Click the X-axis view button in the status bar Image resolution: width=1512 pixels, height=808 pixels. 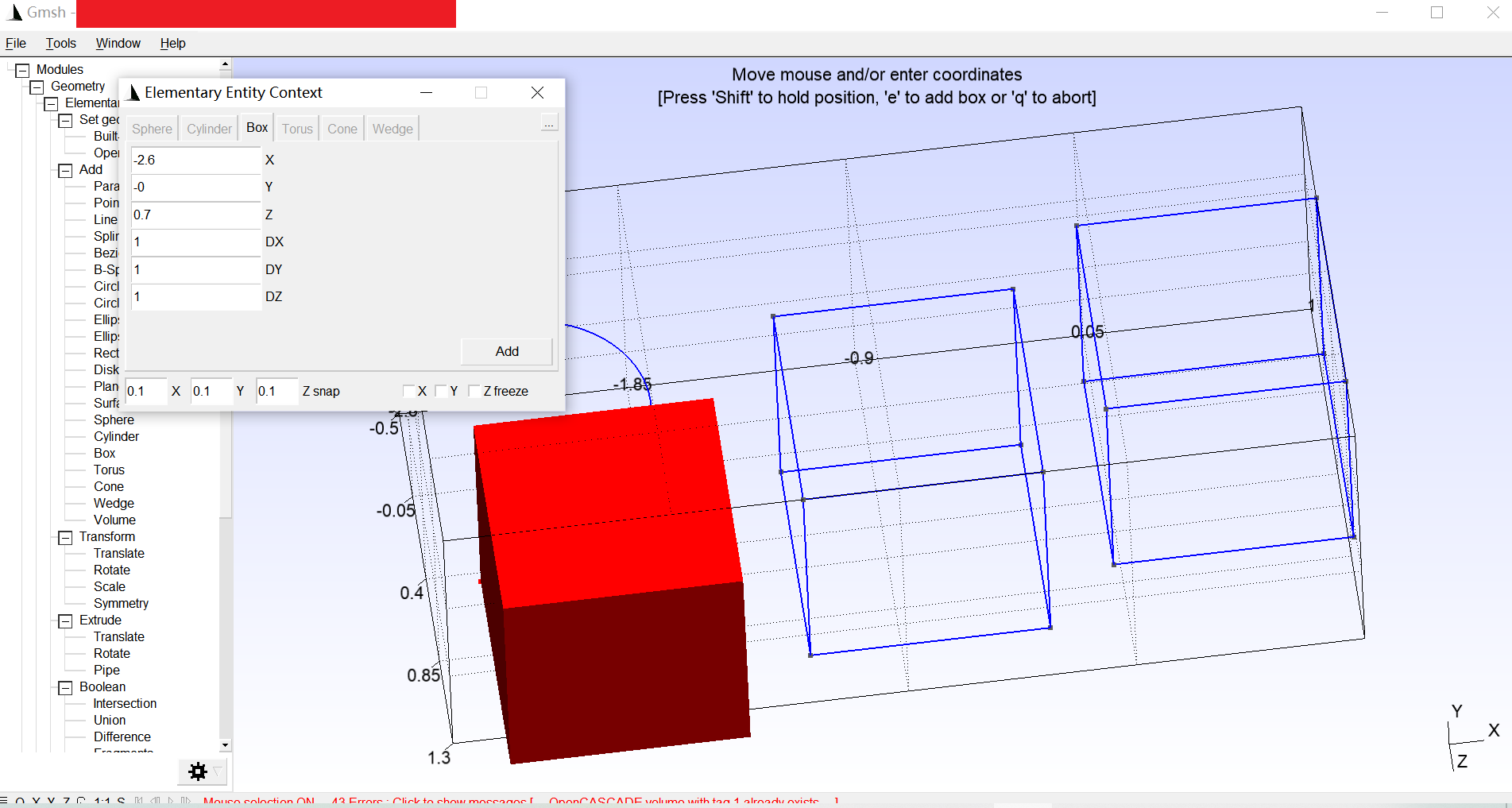pyautogui.click(x=37, y=801)
